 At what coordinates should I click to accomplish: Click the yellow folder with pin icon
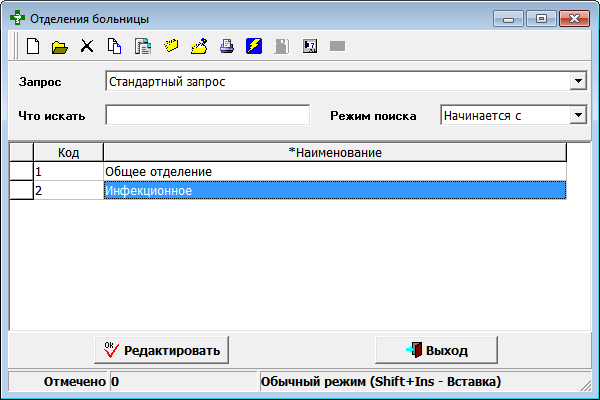(199, 46)
